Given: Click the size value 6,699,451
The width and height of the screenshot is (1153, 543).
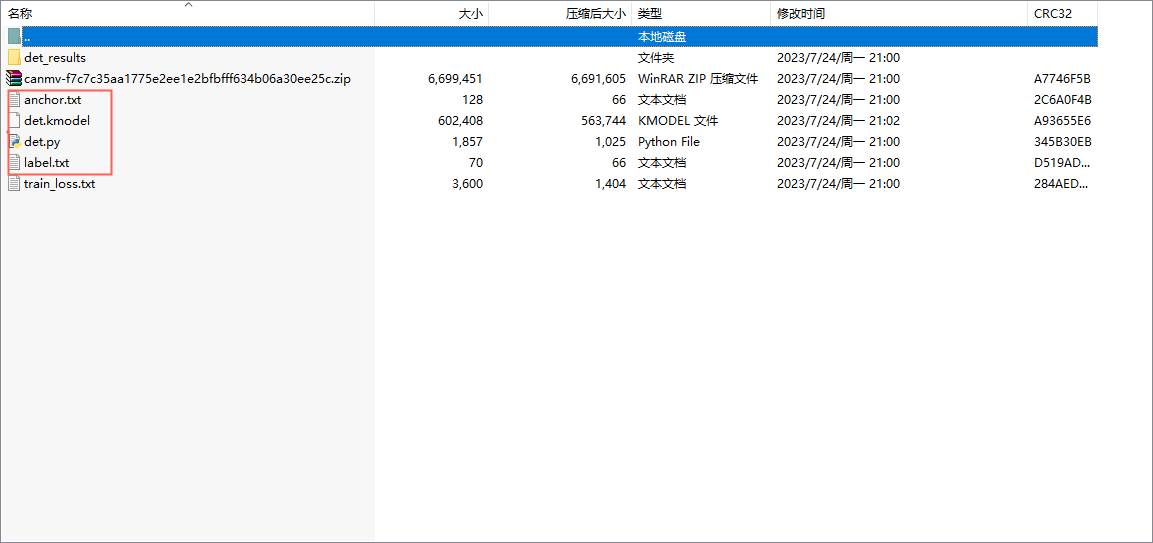Looking at the screenshot, I should [x=455, y=79].
